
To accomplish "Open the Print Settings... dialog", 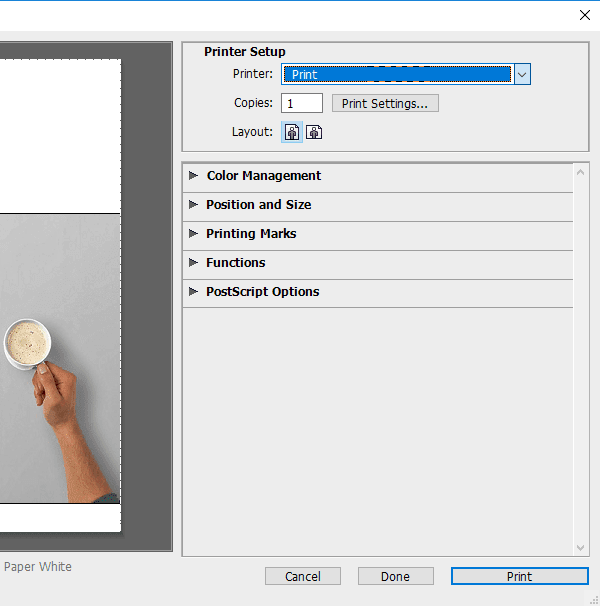I will pos(385,103).
